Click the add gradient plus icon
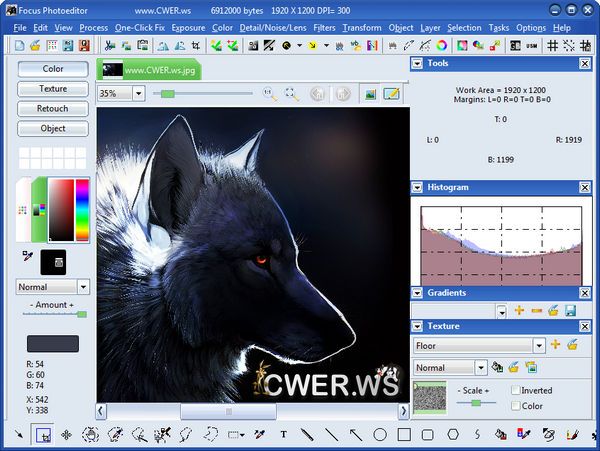 click(519, 311)
